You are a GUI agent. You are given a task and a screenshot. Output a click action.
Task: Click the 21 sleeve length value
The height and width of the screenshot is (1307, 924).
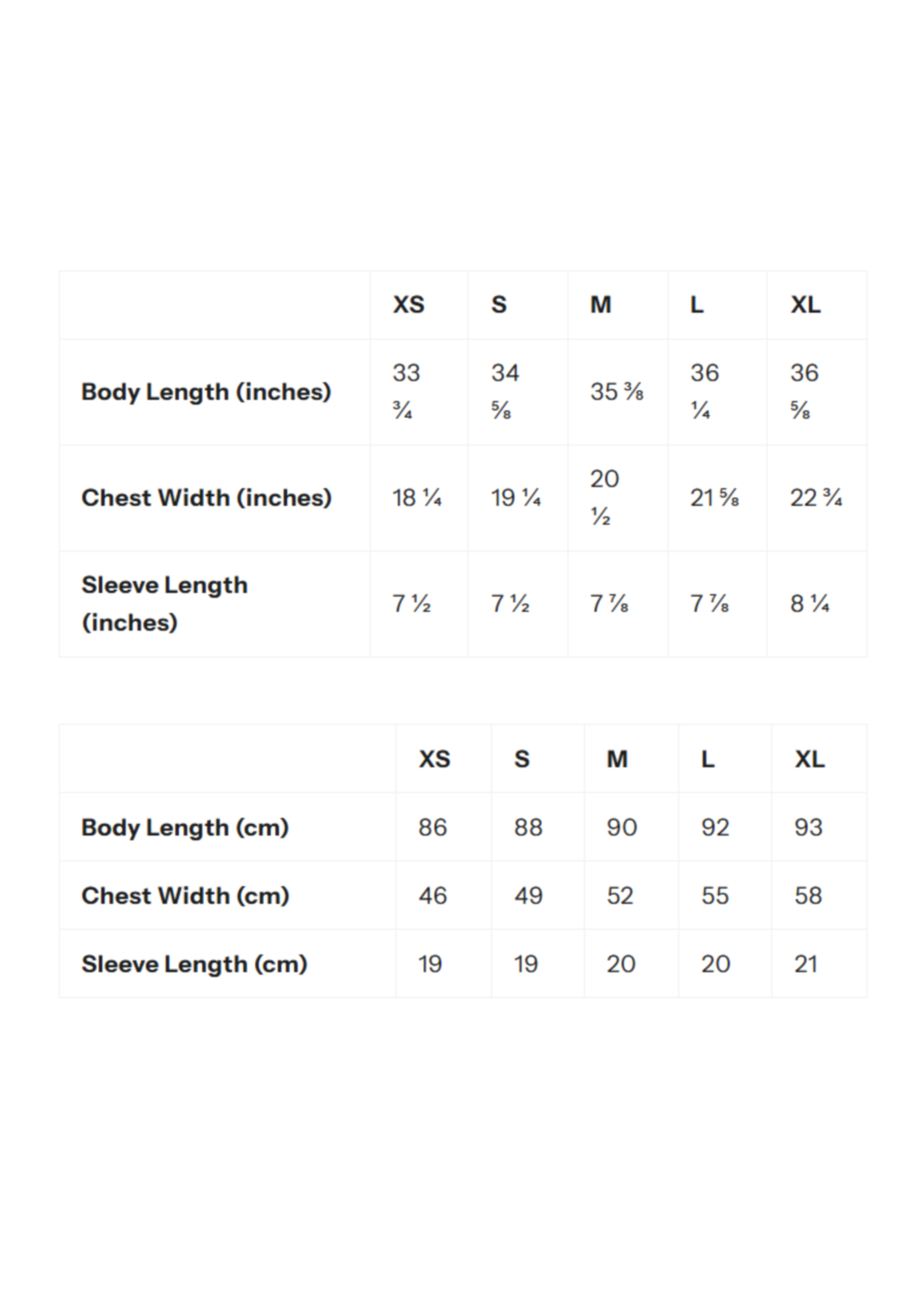(x=806, y=964)
